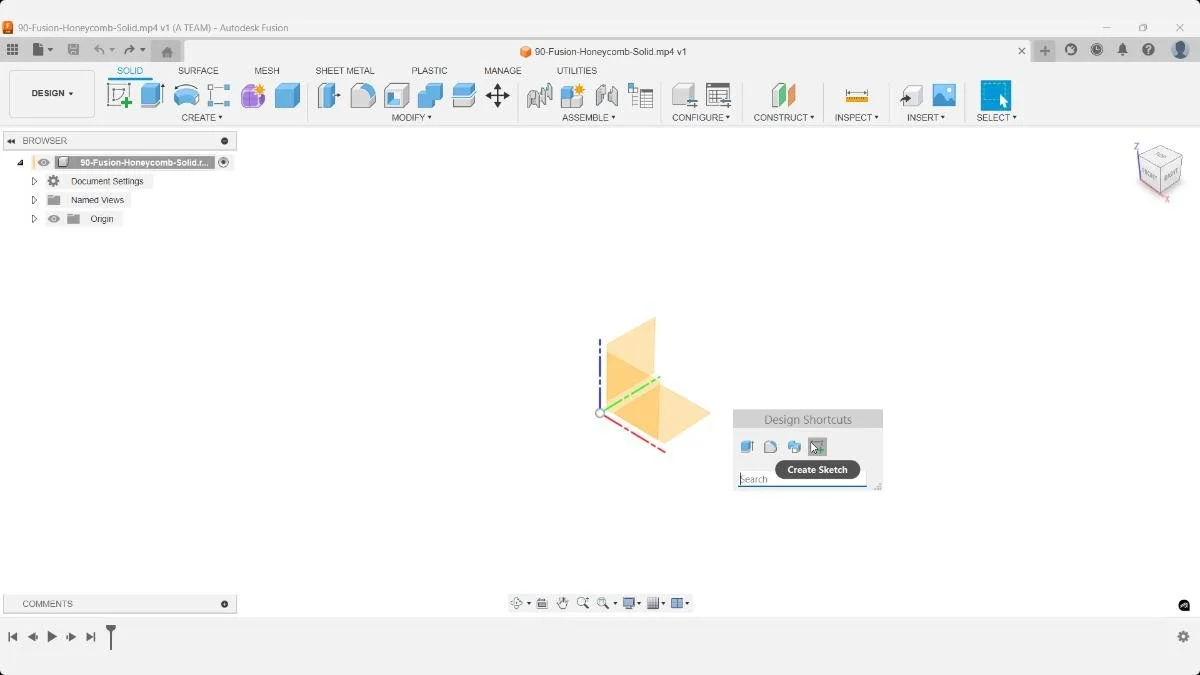Hide the 90-Fusion-Honeycomb-Solid root component

(x=43, y=162)
